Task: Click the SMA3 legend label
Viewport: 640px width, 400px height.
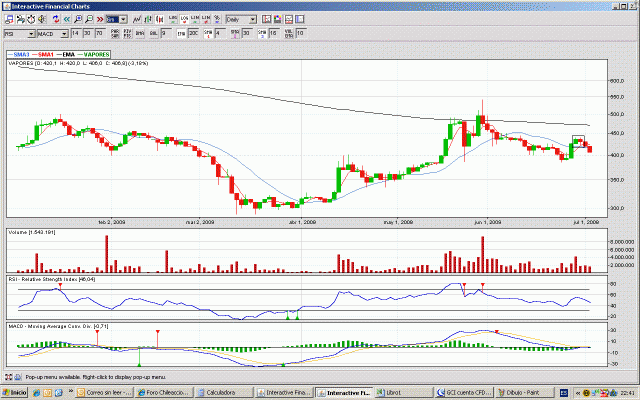Action: tap(22, 54)
